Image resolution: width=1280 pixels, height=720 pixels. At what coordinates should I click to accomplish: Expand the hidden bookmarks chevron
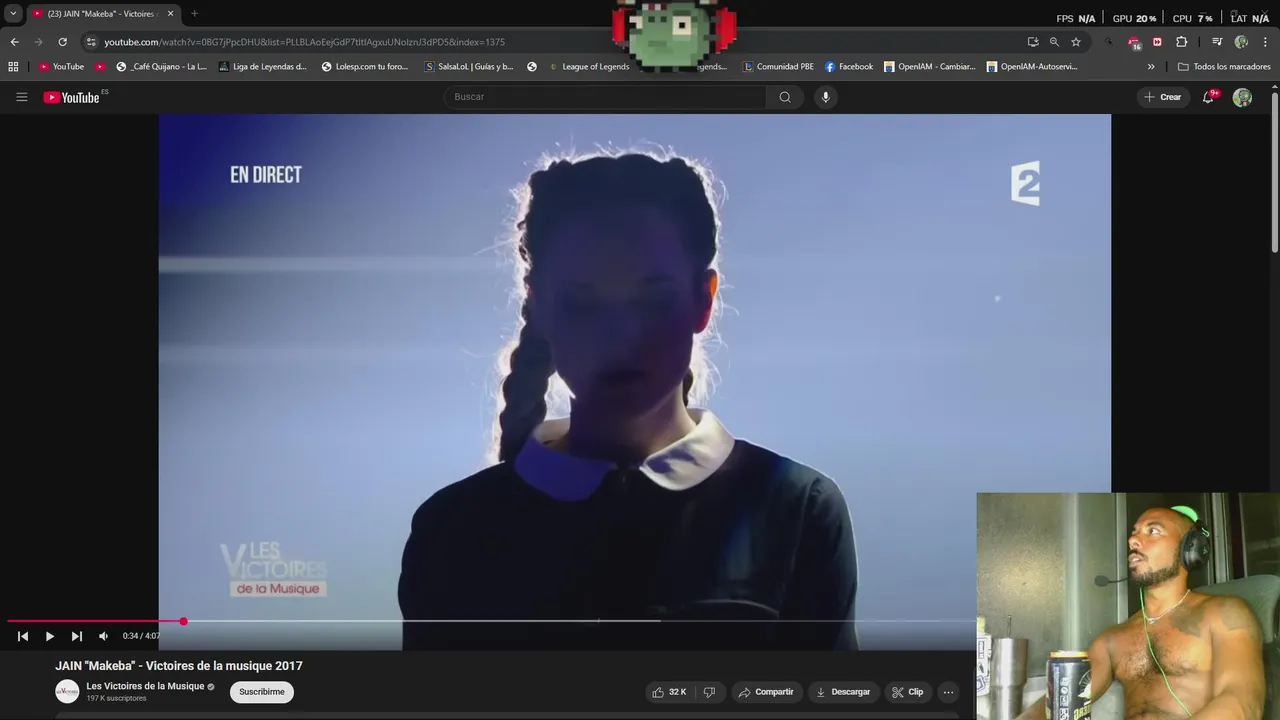pyautogui.click(x=1151, y=67)
